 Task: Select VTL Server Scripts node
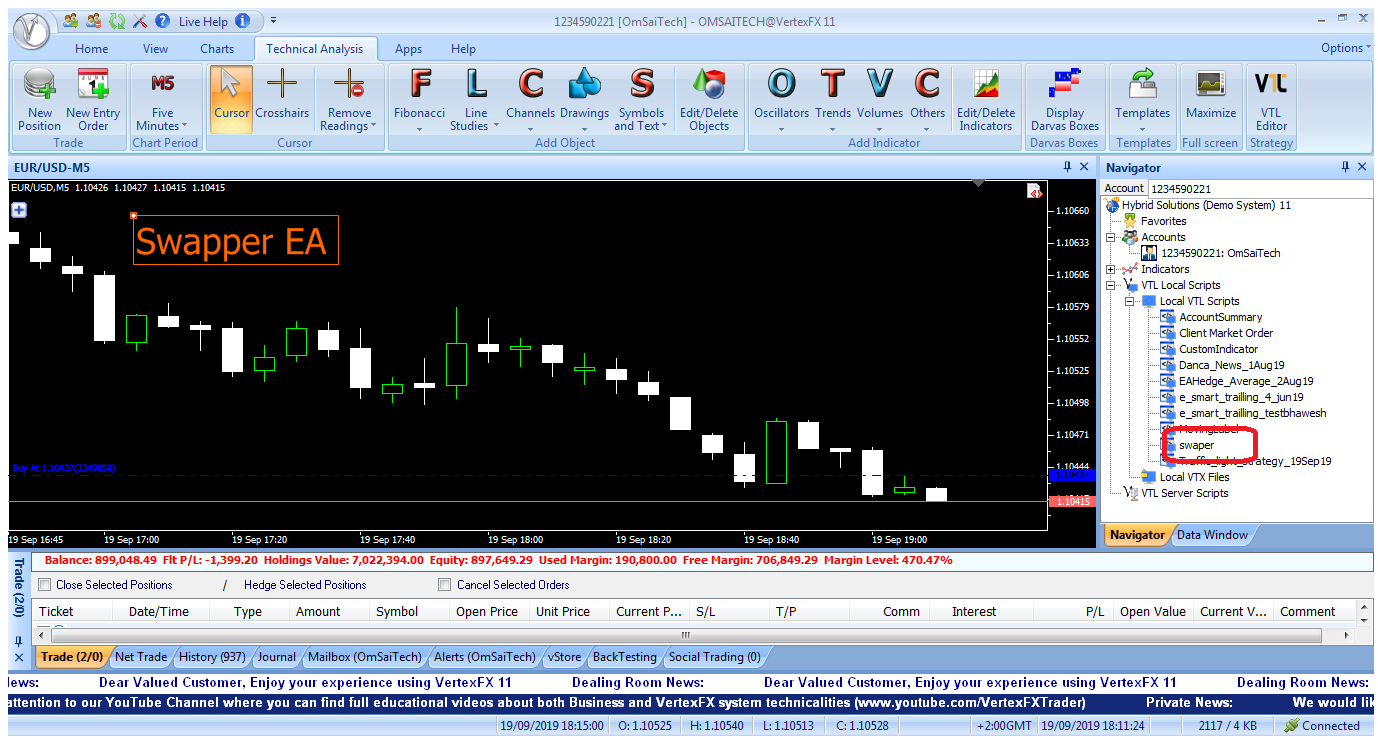1185,493
